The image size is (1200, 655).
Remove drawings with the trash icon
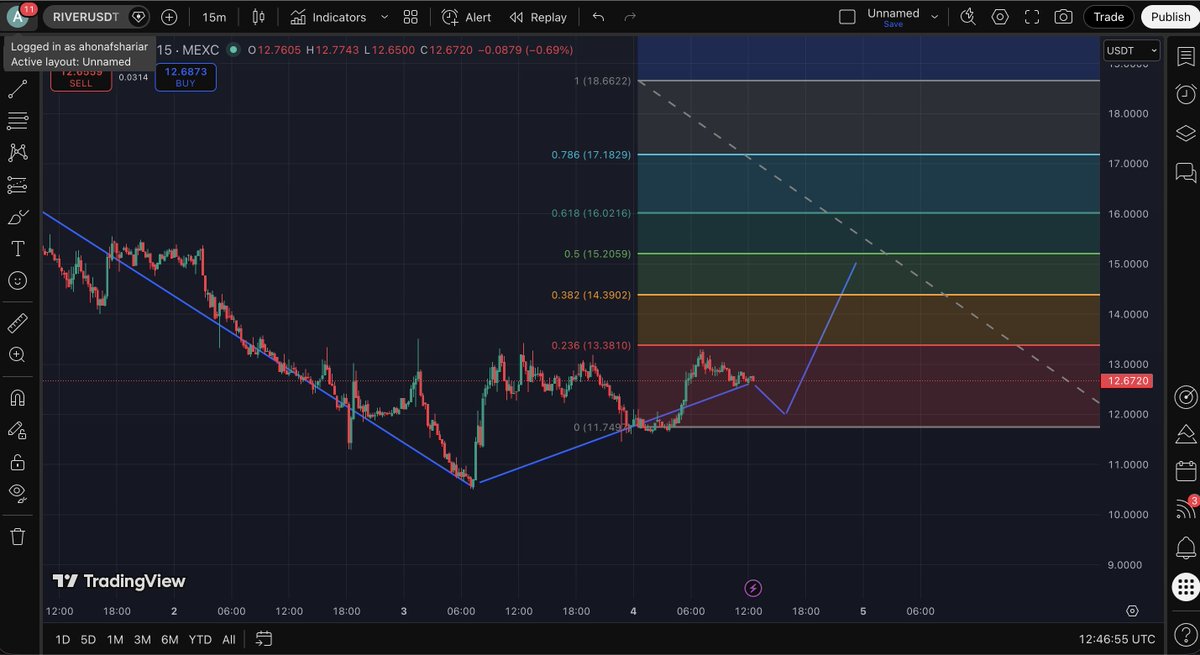(x=17, y=537)
